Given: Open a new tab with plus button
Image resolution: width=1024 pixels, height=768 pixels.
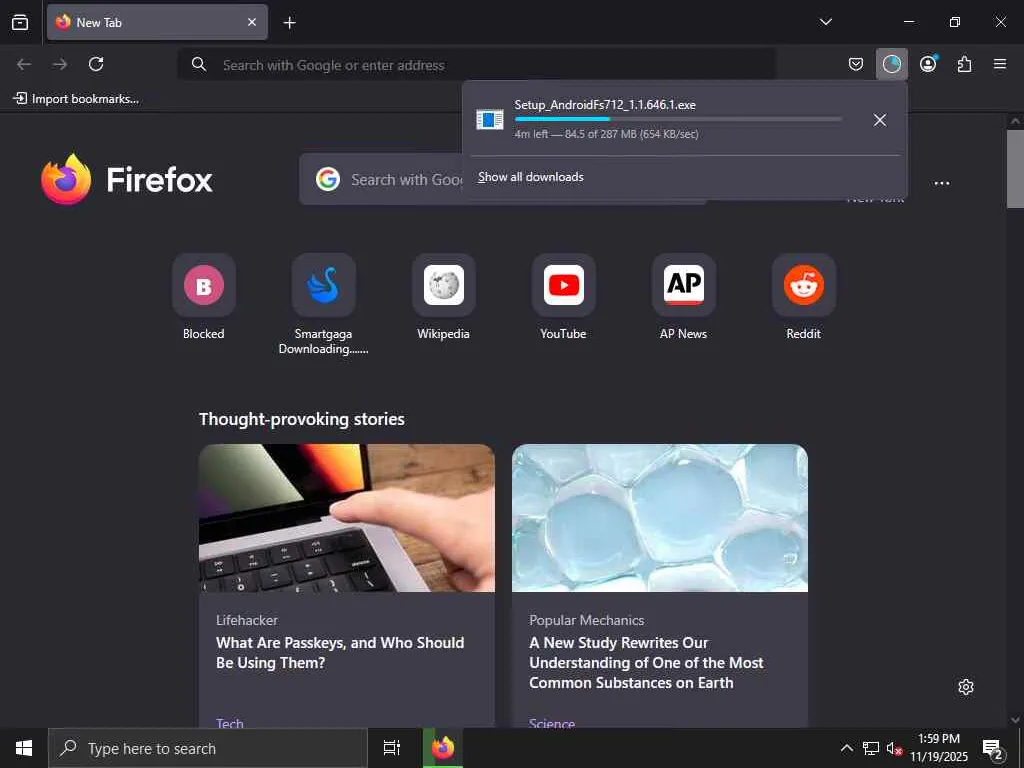Looking at the screenshot, I should coord(289,23).
